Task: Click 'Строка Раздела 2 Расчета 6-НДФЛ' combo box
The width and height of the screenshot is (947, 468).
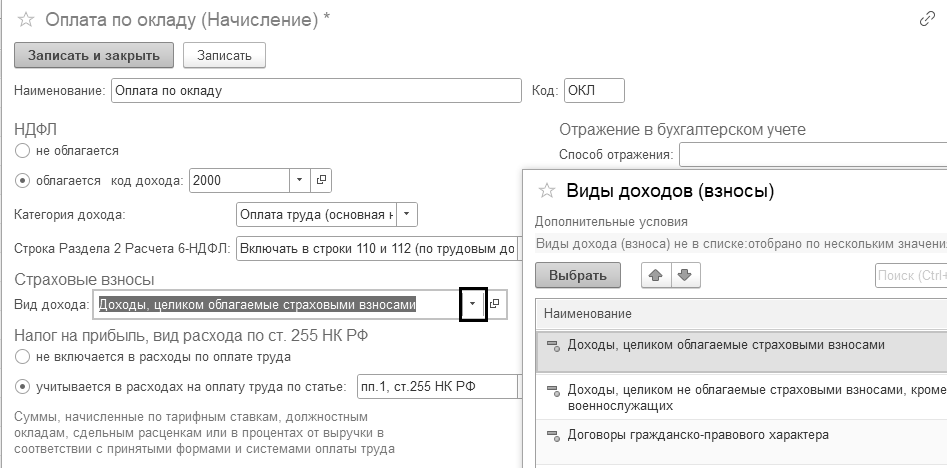Action: pyautogui.click(x=379, y=249)
